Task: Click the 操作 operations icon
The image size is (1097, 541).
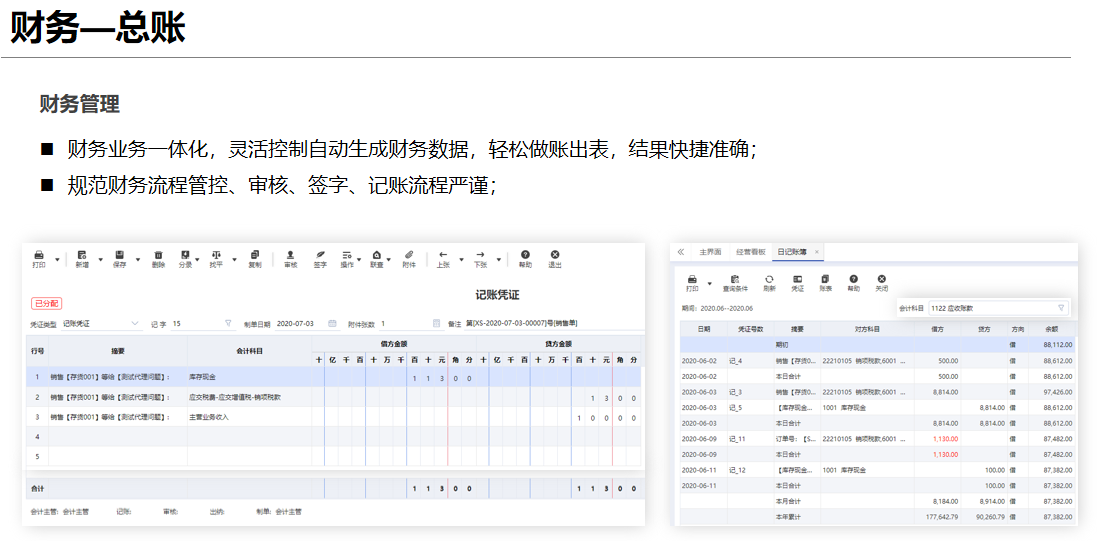Action: 346,255
